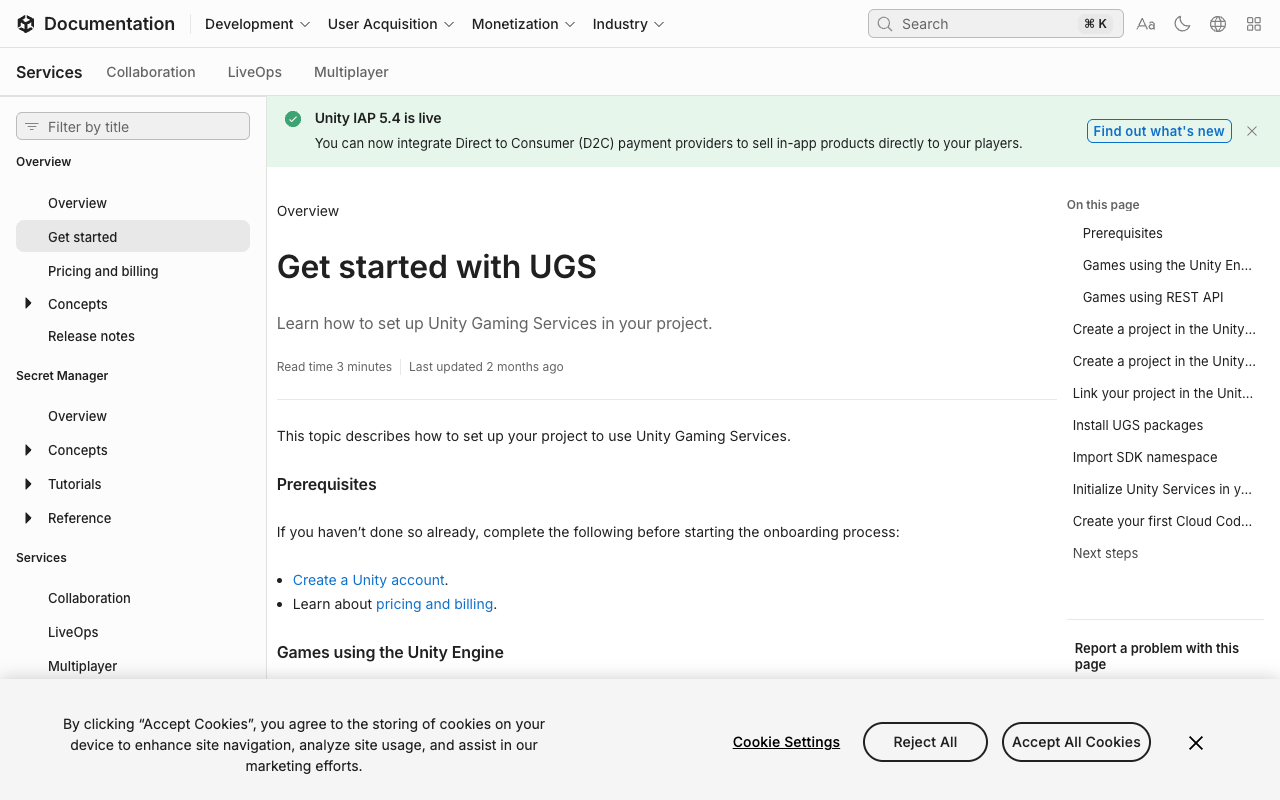The width and height of the screenshot is (1280, 800).
Task: Dismiss the Unity IAP 5.4 banner
Action: (x=1252, y=131)
